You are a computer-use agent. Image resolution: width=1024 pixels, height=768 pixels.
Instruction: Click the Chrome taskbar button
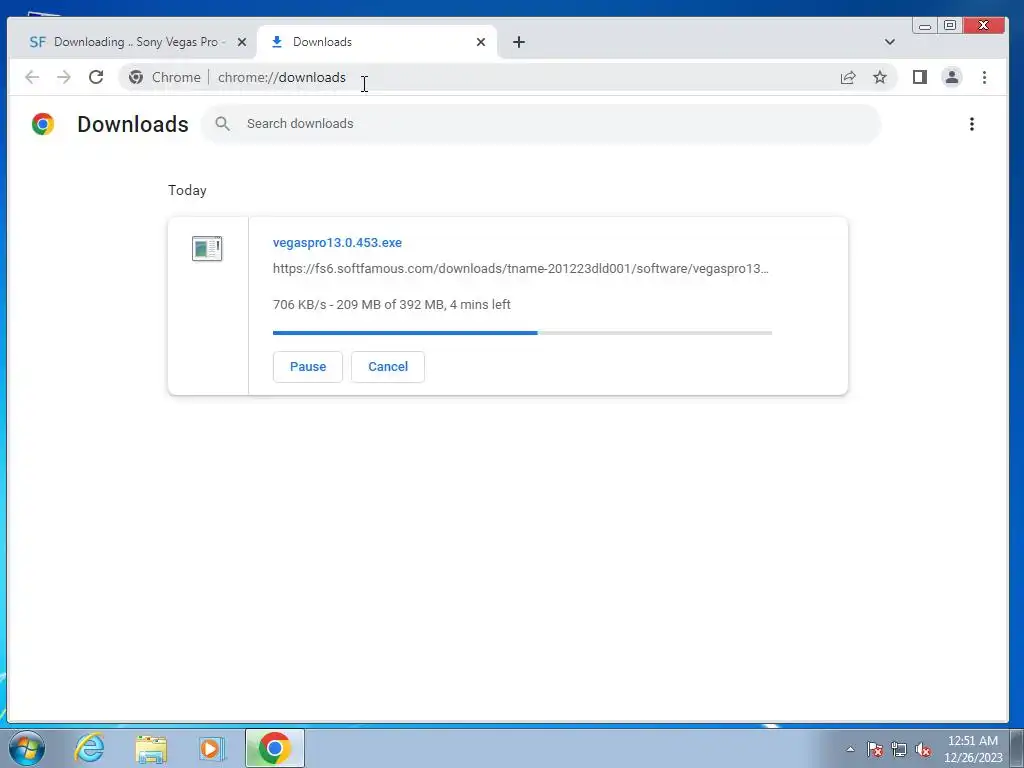point(274,748)
